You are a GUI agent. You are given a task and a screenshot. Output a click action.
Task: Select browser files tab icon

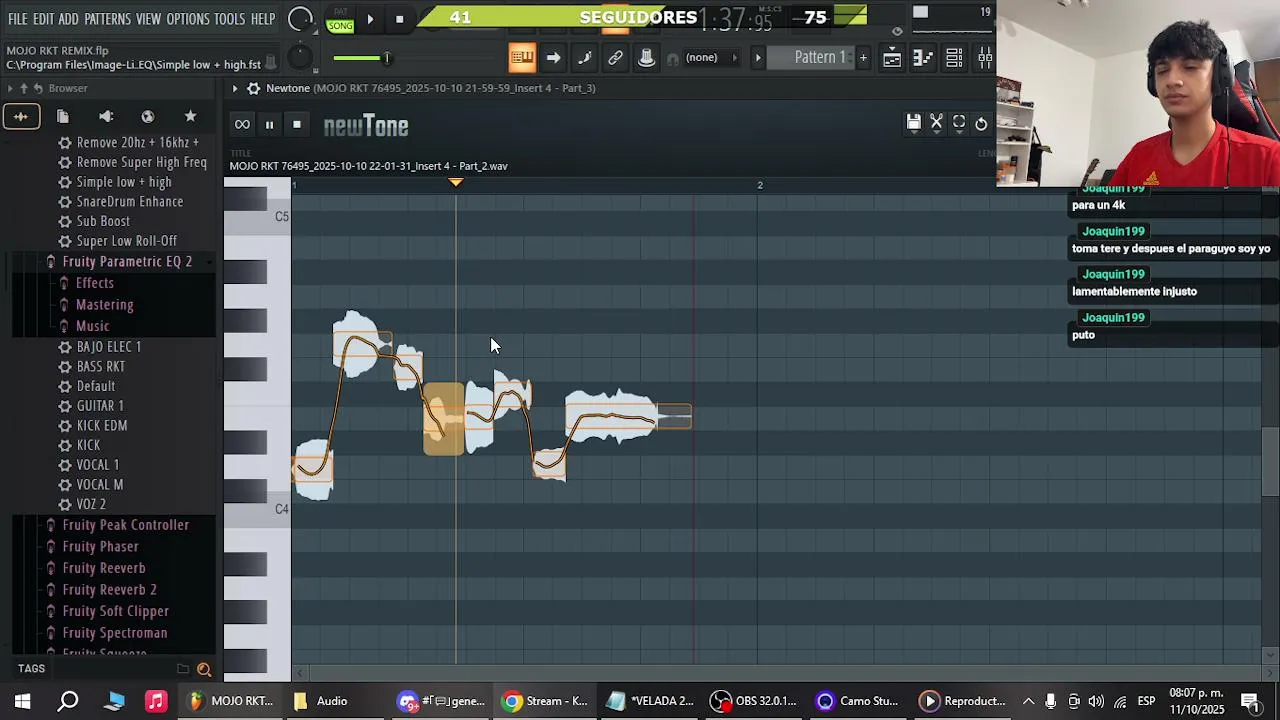tap(62, 117)
